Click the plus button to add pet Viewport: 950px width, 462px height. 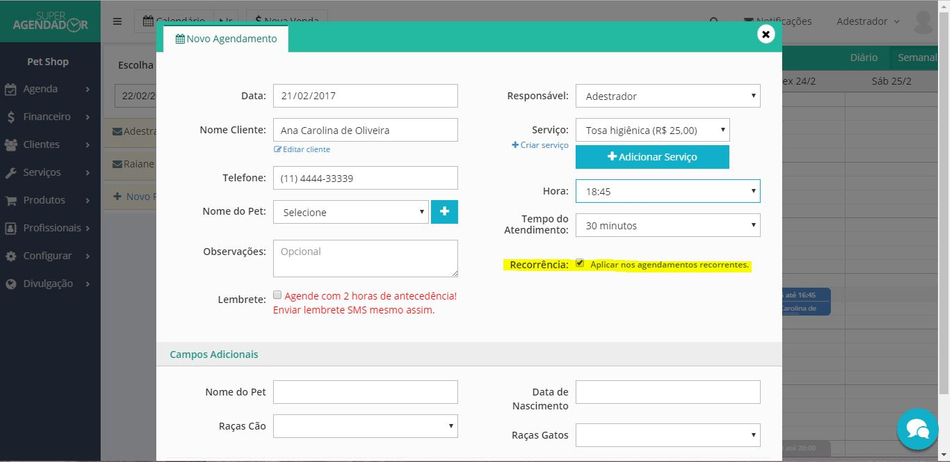(x=444, y=212)
